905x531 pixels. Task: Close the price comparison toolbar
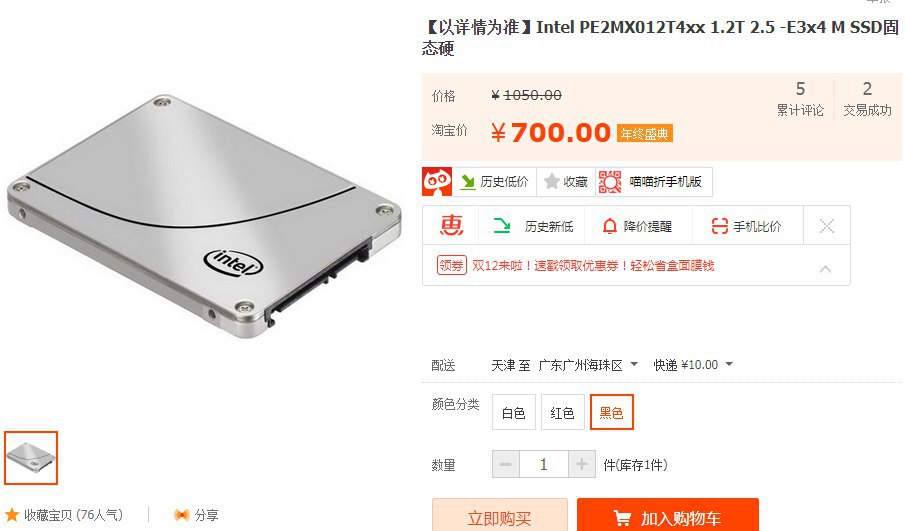[x=827, y=226]
